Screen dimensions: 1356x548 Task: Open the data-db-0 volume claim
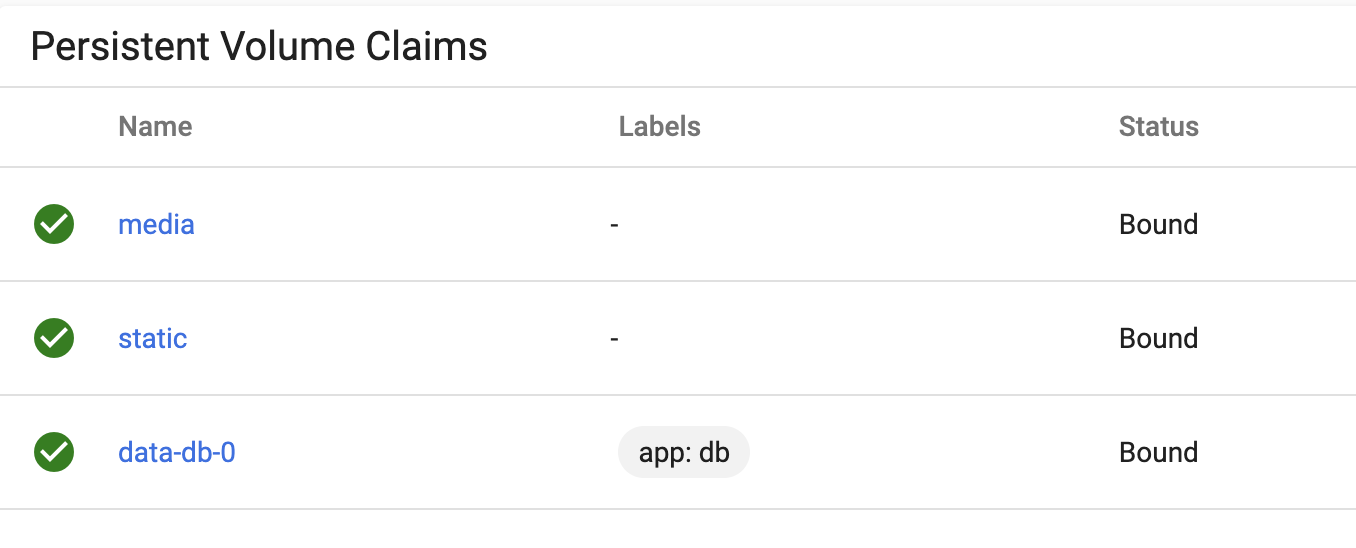coord(177,452)
